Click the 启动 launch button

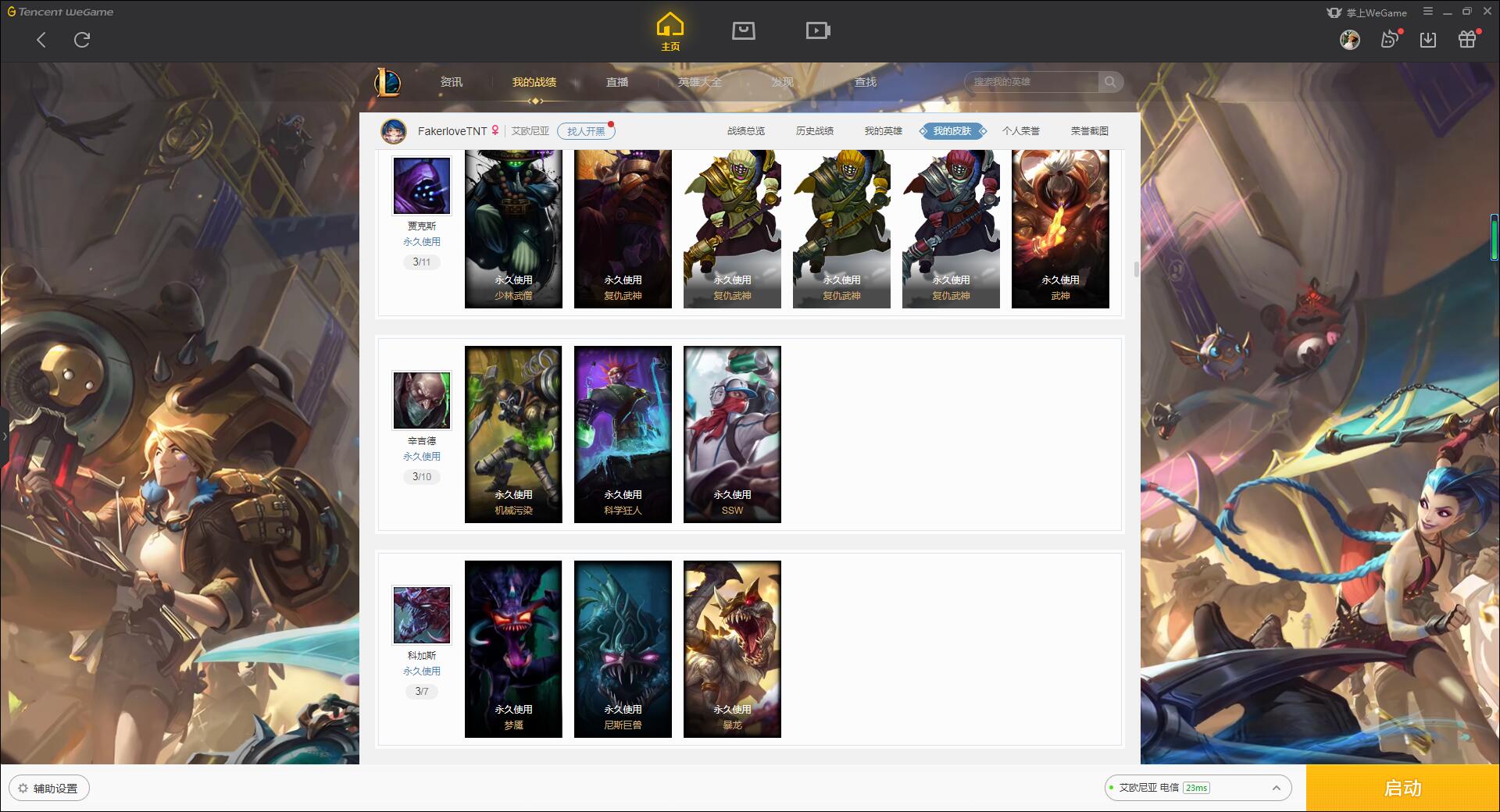[1402, 789]
